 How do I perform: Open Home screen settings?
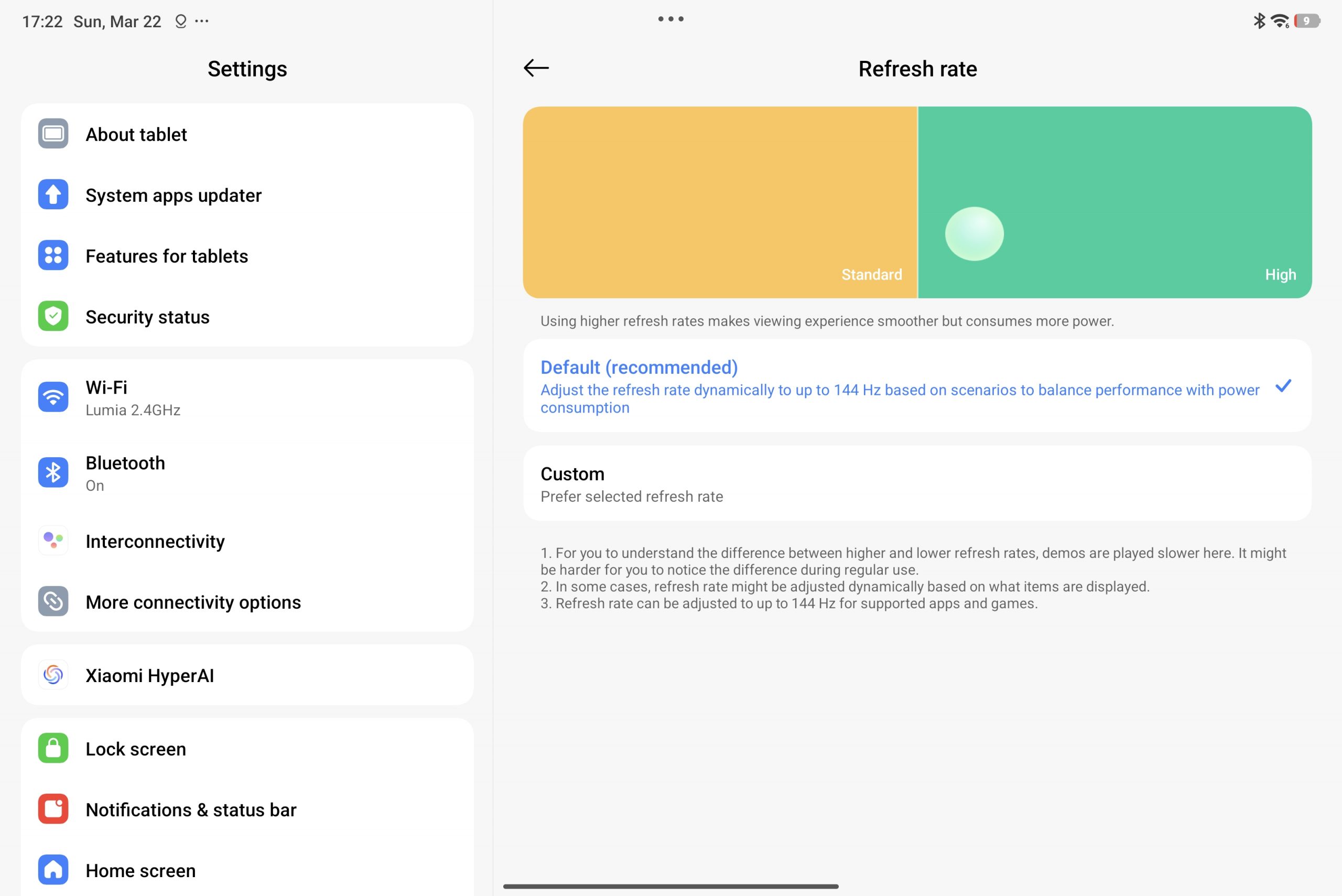point(247,870)
